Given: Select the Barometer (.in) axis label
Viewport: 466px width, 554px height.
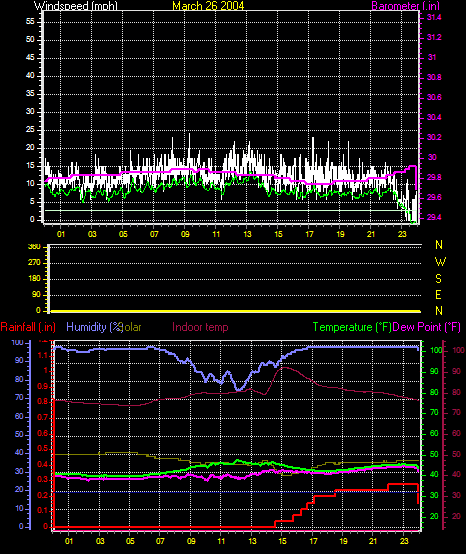Looking at the screenshot, I should (x=406, y=6).
